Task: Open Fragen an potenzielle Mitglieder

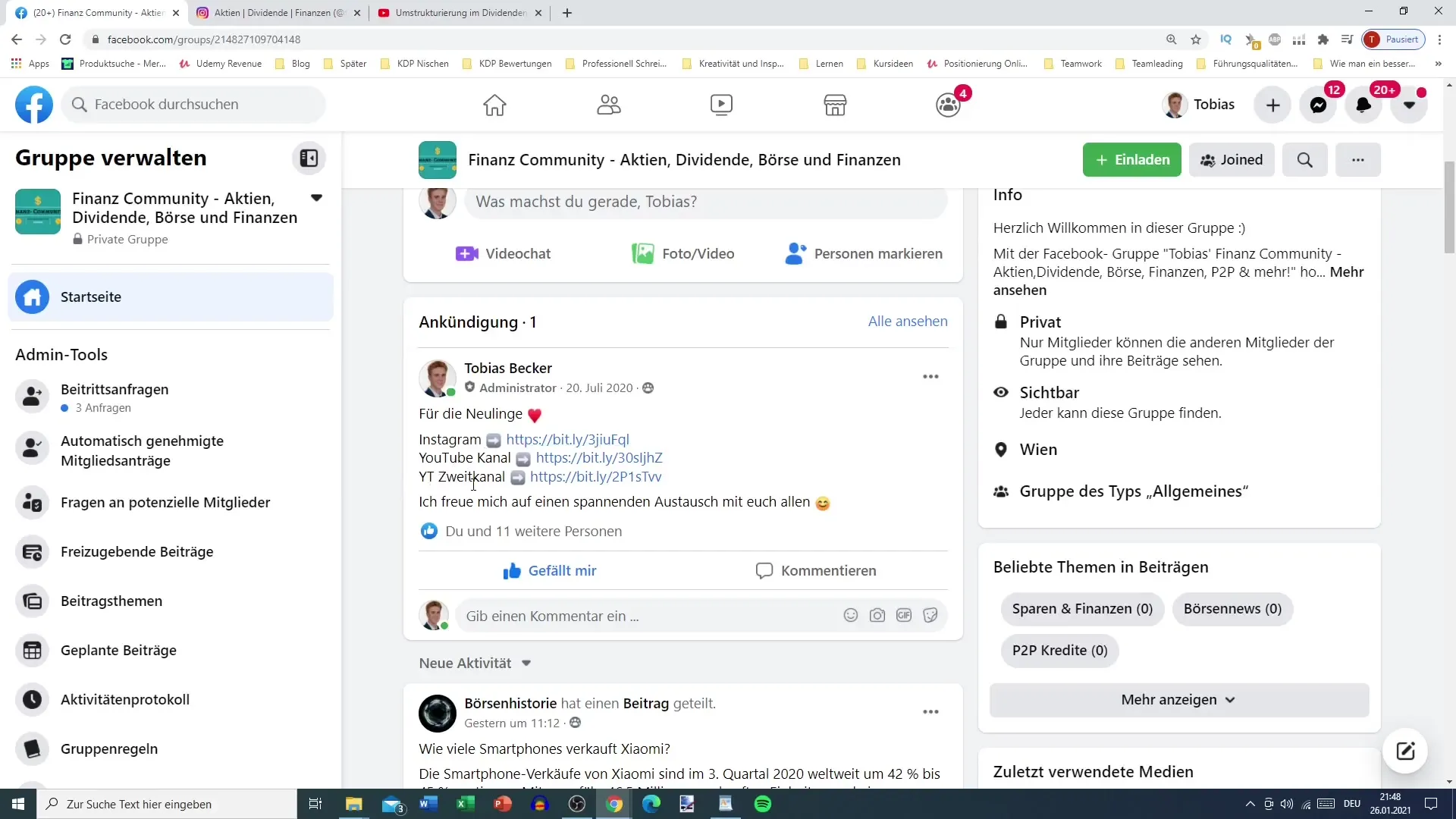Action: 171,502
